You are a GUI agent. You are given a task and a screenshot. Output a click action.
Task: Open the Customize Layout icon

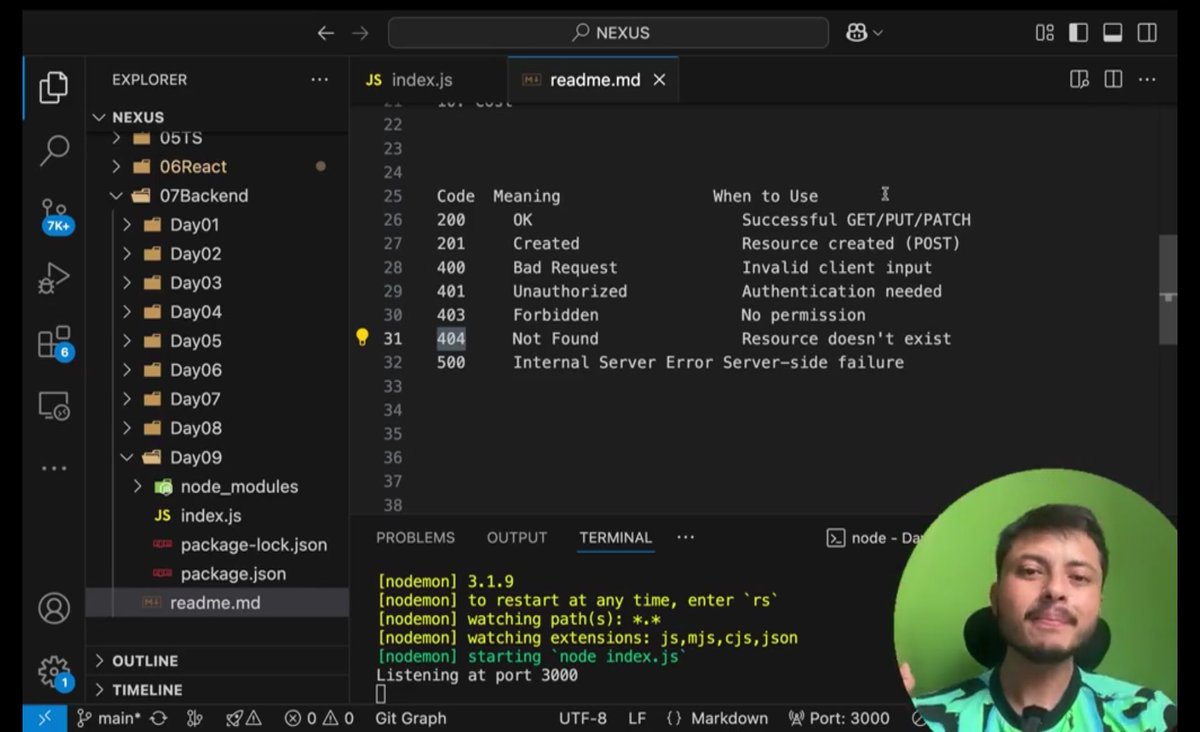[x=1045, y=33]
